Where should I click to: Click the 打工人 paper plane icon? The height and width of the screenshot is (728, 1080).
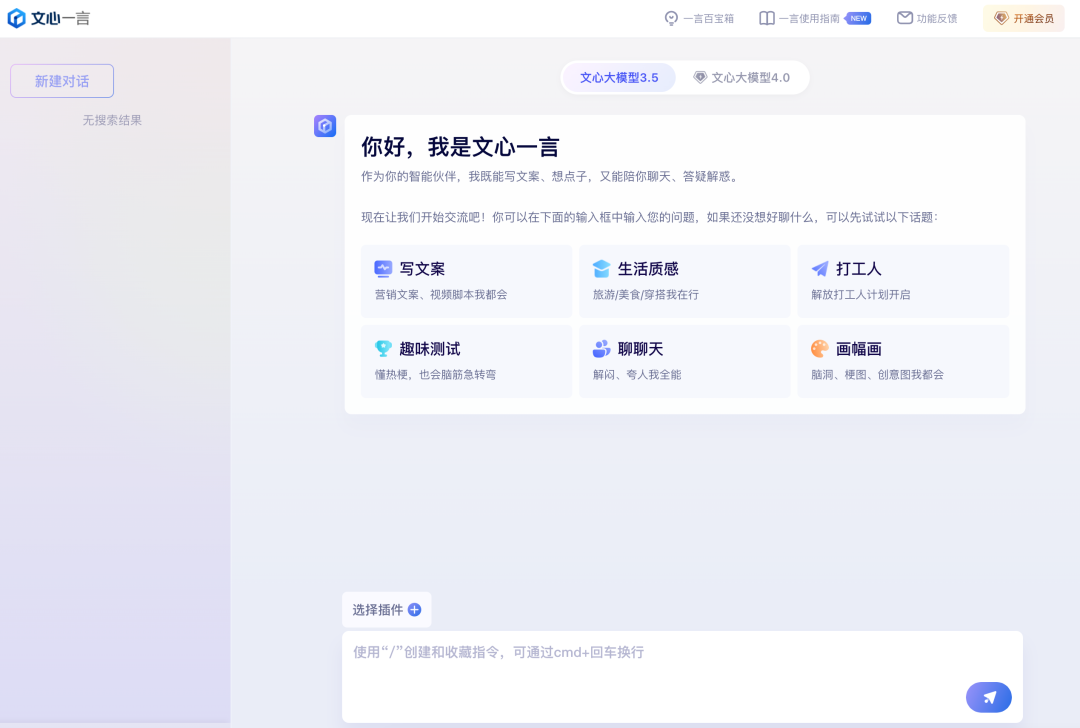(820, 269)
